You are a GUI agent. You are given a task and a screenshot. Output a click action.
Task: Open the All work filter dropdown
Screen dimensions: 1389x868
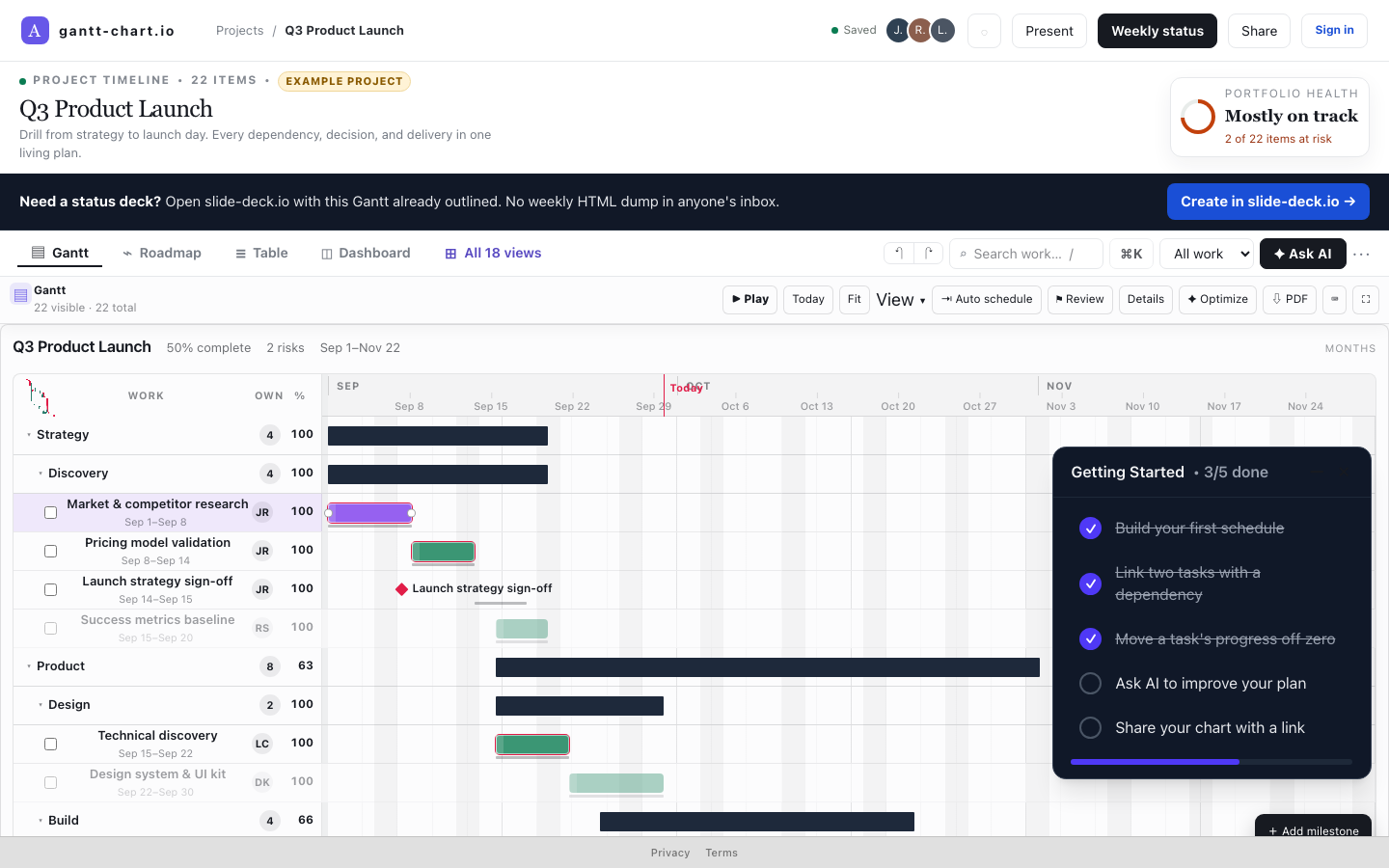pyautogui.click(x=1207, y=254)
